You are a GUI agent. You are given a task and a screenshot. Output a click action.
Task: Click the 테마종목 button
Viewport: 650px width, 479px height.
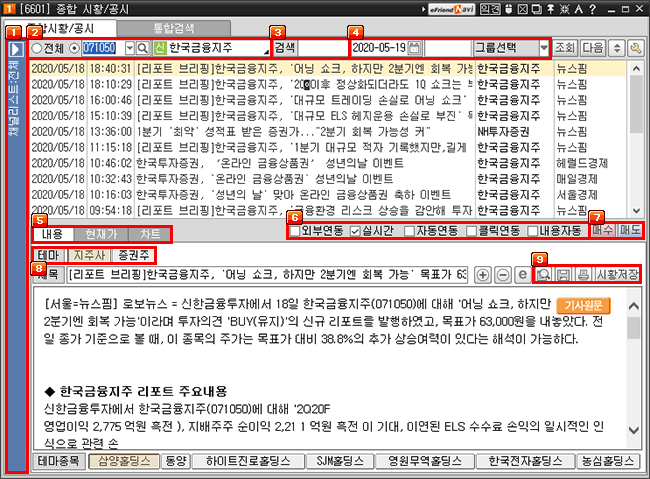[58, 461]
